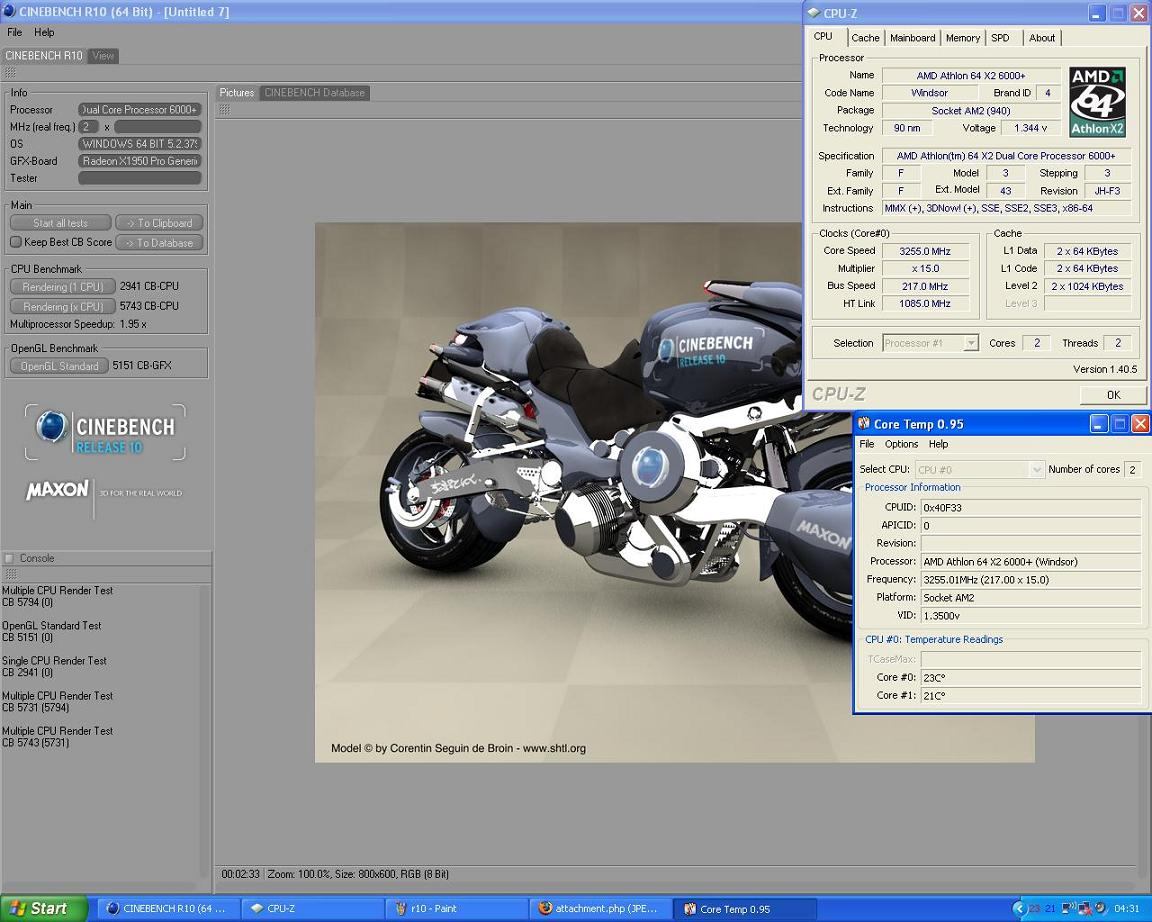This screenshot has width=1152, height=922.
Task: Open CPU-Z About tab
Action: pos(1042,38)
